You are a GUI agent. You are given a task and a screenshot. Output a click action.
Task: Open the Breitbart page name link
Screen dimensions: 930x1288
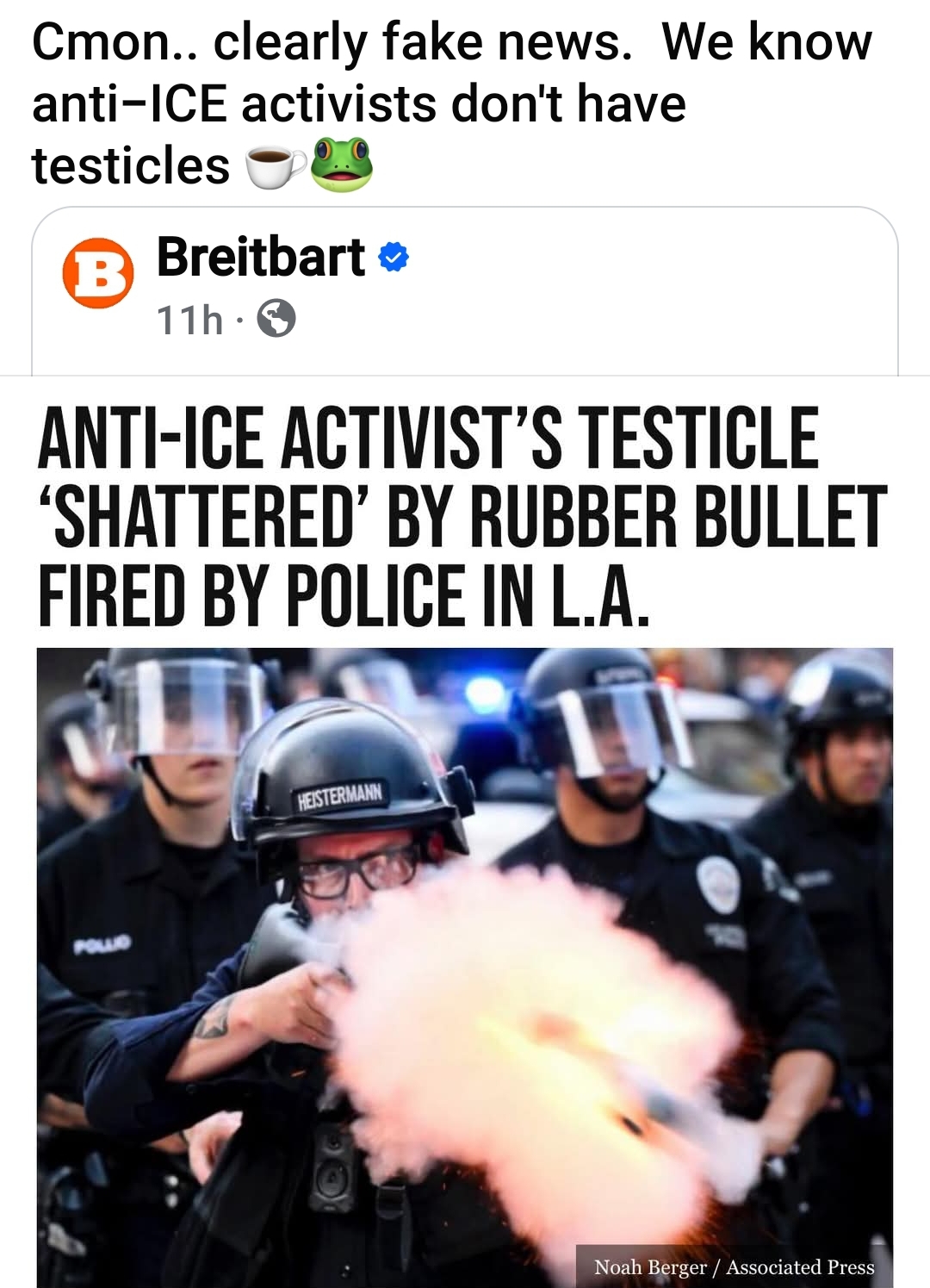coord(261,257)
